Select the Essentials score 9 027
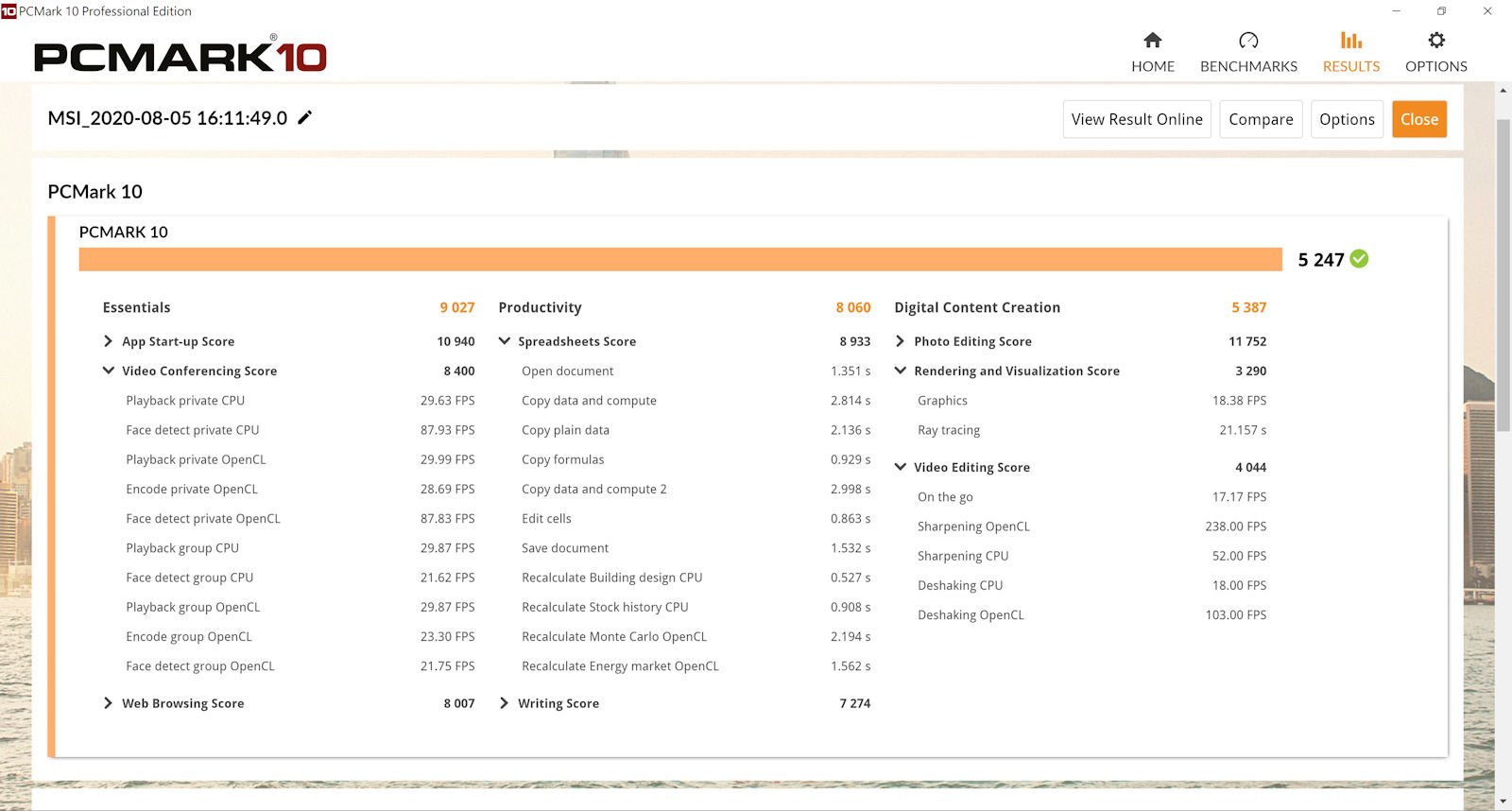Screen dimensions: 1512x811 click(x=457, y=307)
